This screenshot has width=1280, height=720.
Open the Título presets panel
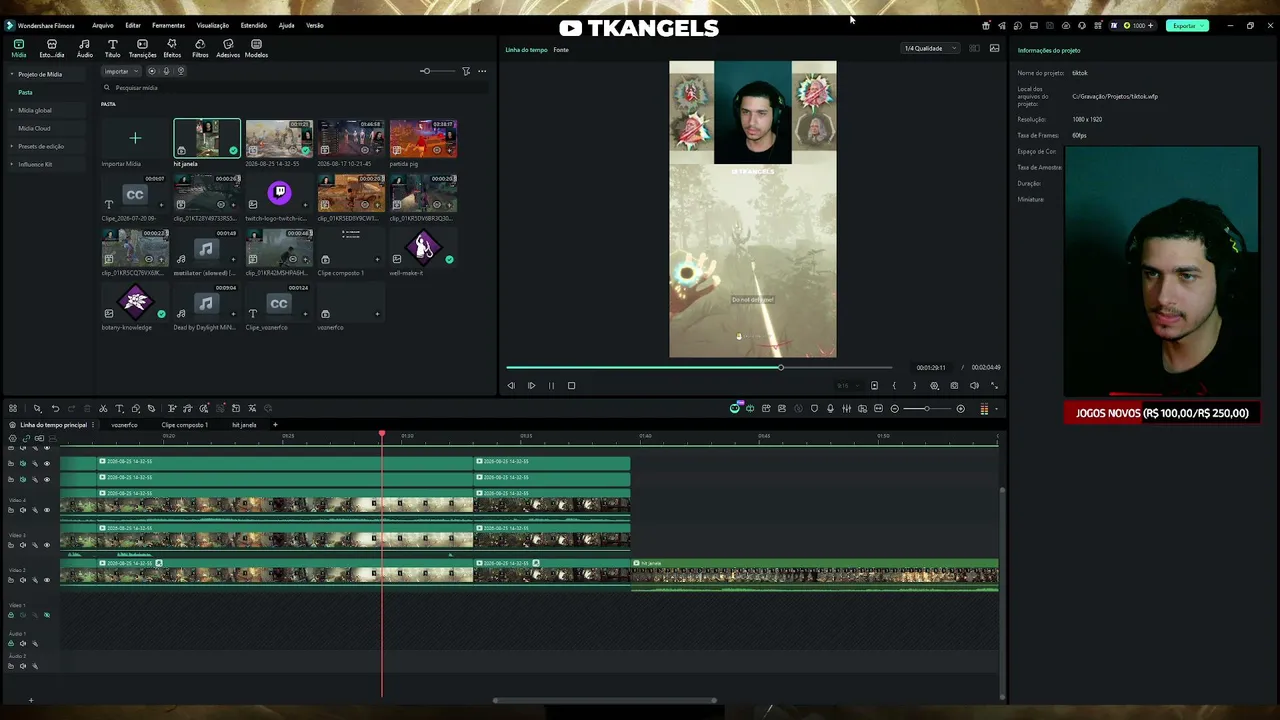click(x=112, y=48)
